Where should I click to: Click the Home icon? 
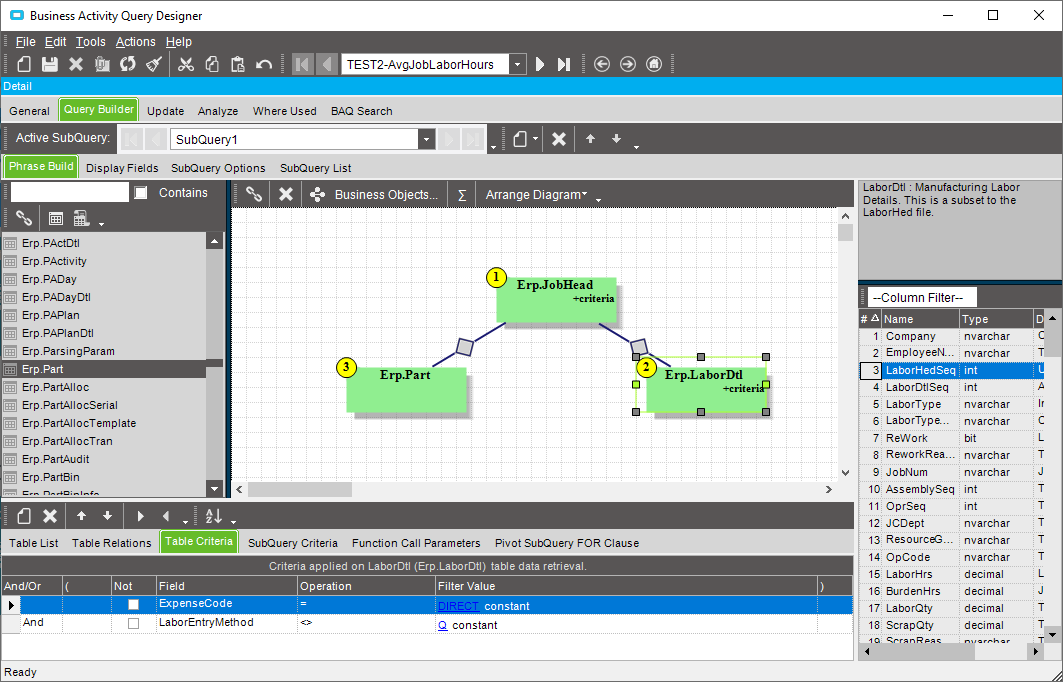tap(654, 64)
